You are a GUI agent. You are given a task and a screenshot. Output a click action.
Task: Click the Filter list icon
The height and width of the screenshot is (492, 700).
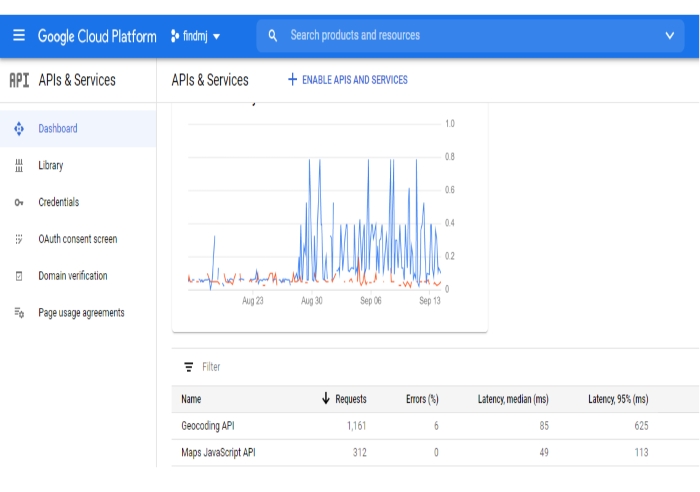[x=189, y=367]
